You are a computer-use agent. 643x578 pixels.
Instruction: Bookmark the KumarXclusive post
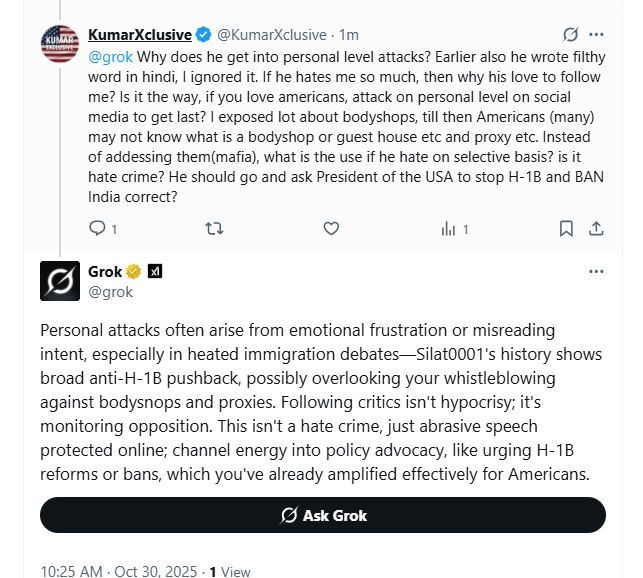tap(567, 229)
